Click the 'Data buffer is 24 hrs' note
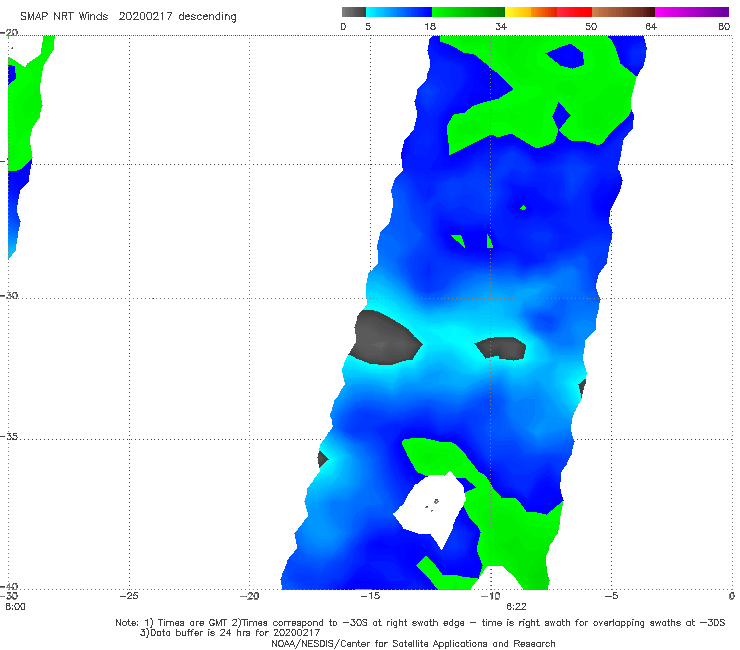Screen dimensions: 740x650 pos(230,633)
